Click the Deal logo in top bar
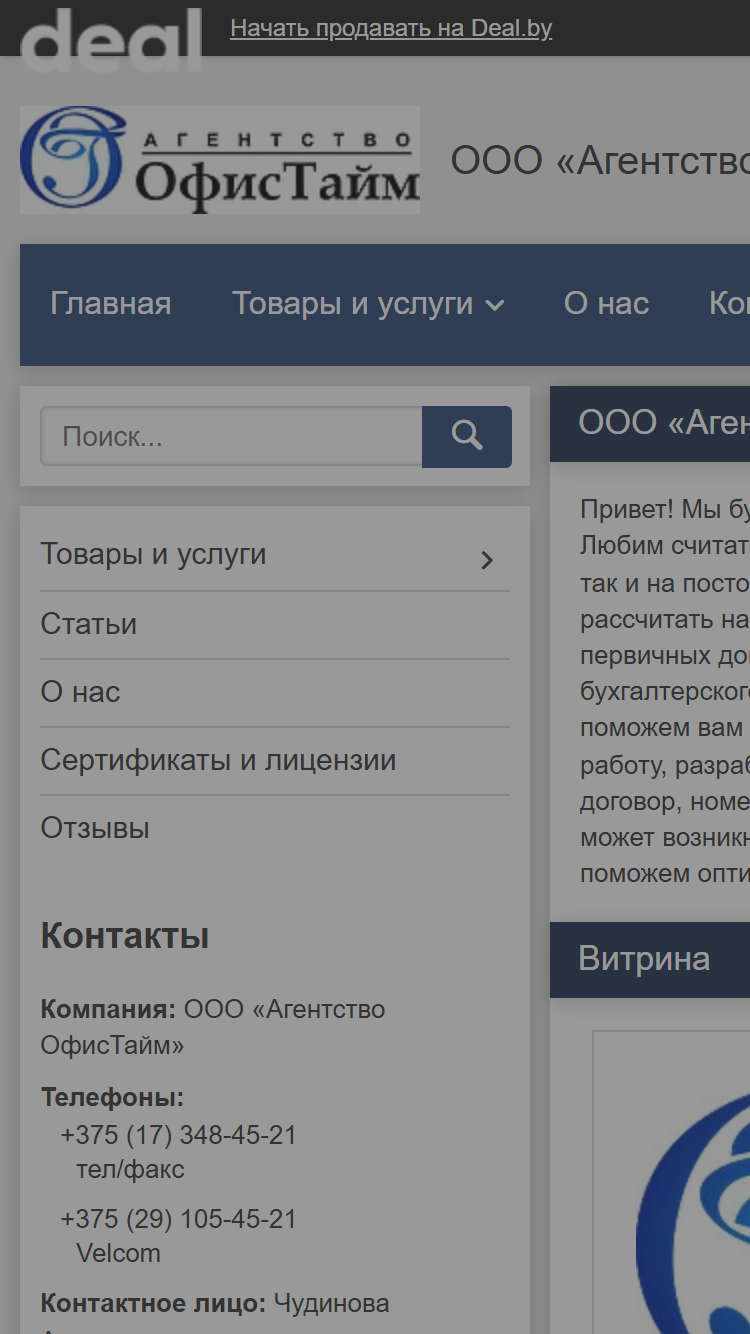This screenshot has width=750, height=1334. 111,40
